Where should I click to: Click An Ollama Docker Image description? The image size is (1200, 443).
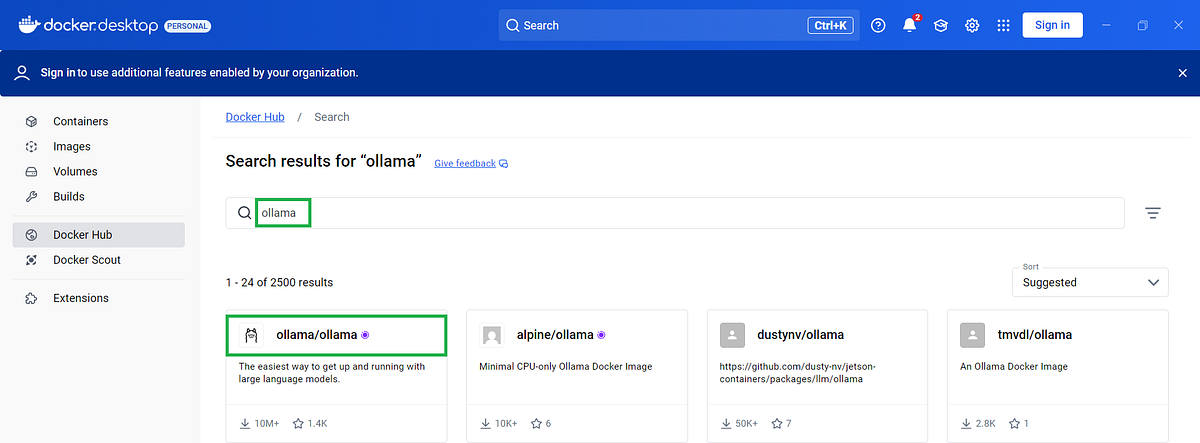(x=1014, y=367)
